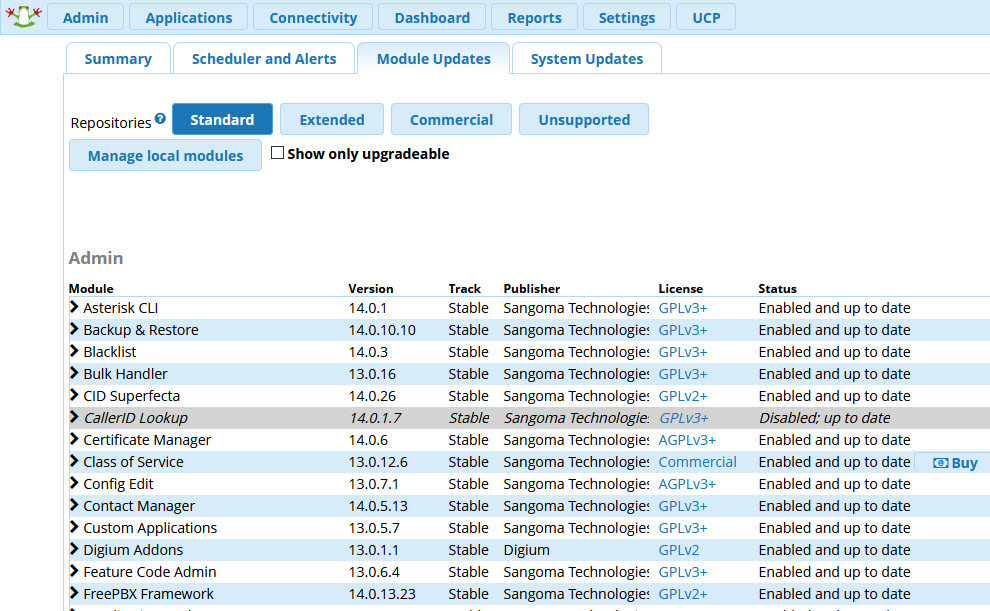Image resolution: width=990 pixels, height=611 pixels.
Task: Click the Buy button for Class of Service
Action: [x=955, y=463]
